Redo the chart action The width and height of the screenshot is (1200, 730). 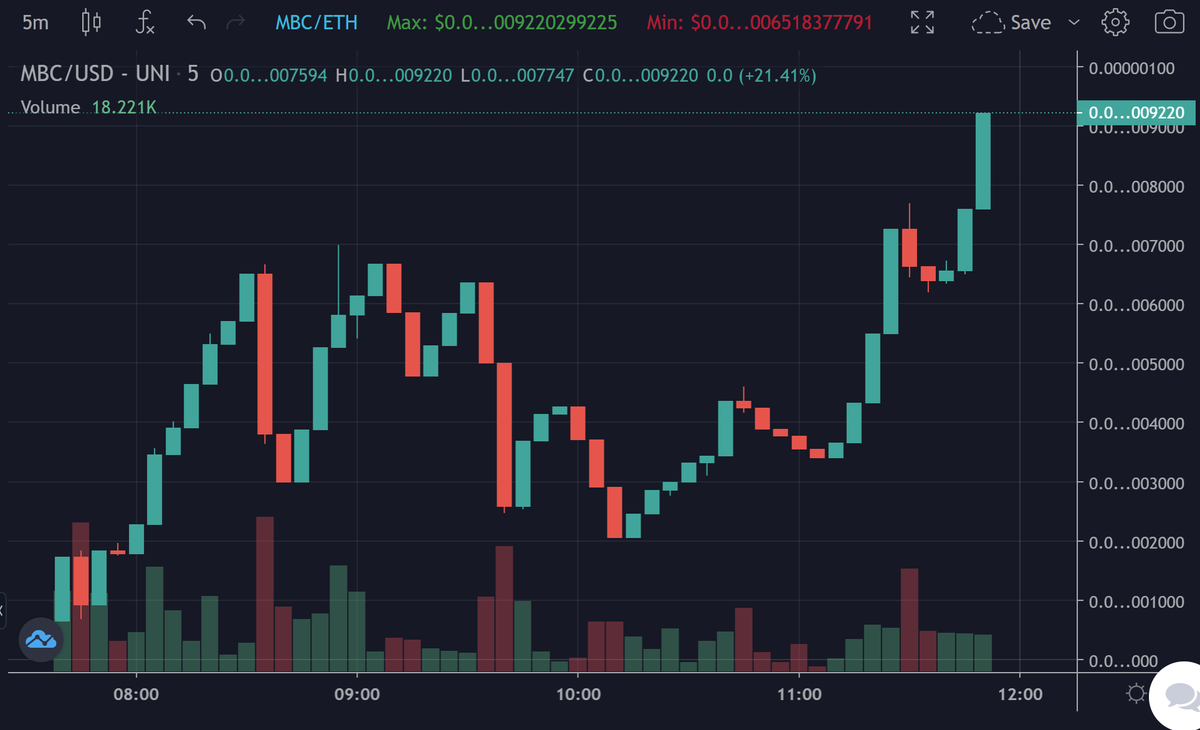click(x=236, y=22)
